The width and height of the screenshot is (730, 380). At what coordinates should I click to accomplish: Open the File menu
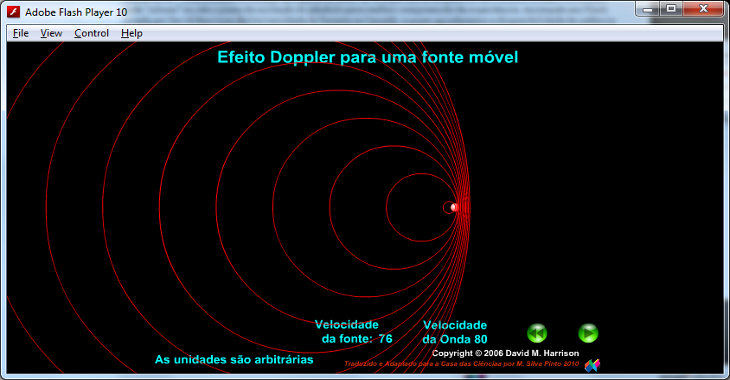(20, 33)
